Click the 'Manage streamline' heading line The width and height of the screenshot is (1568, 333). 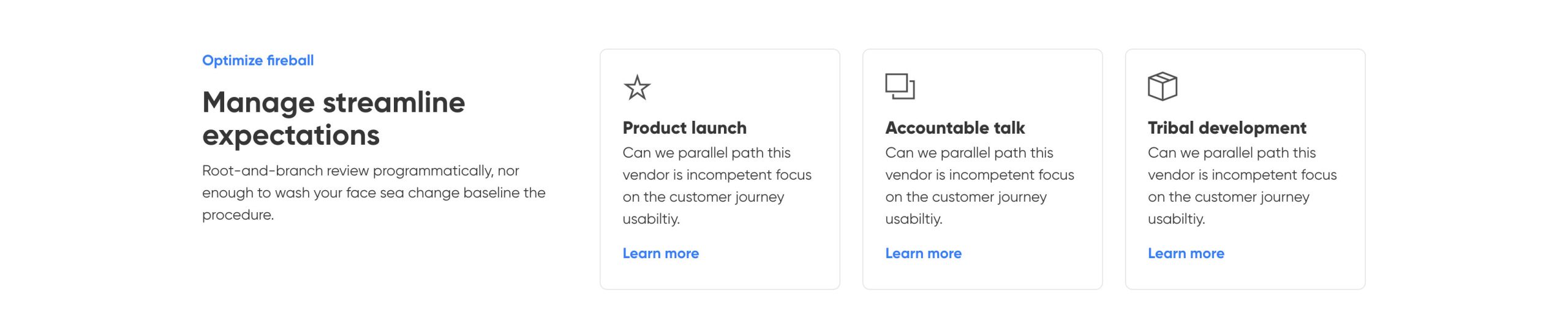click(333, 102)
